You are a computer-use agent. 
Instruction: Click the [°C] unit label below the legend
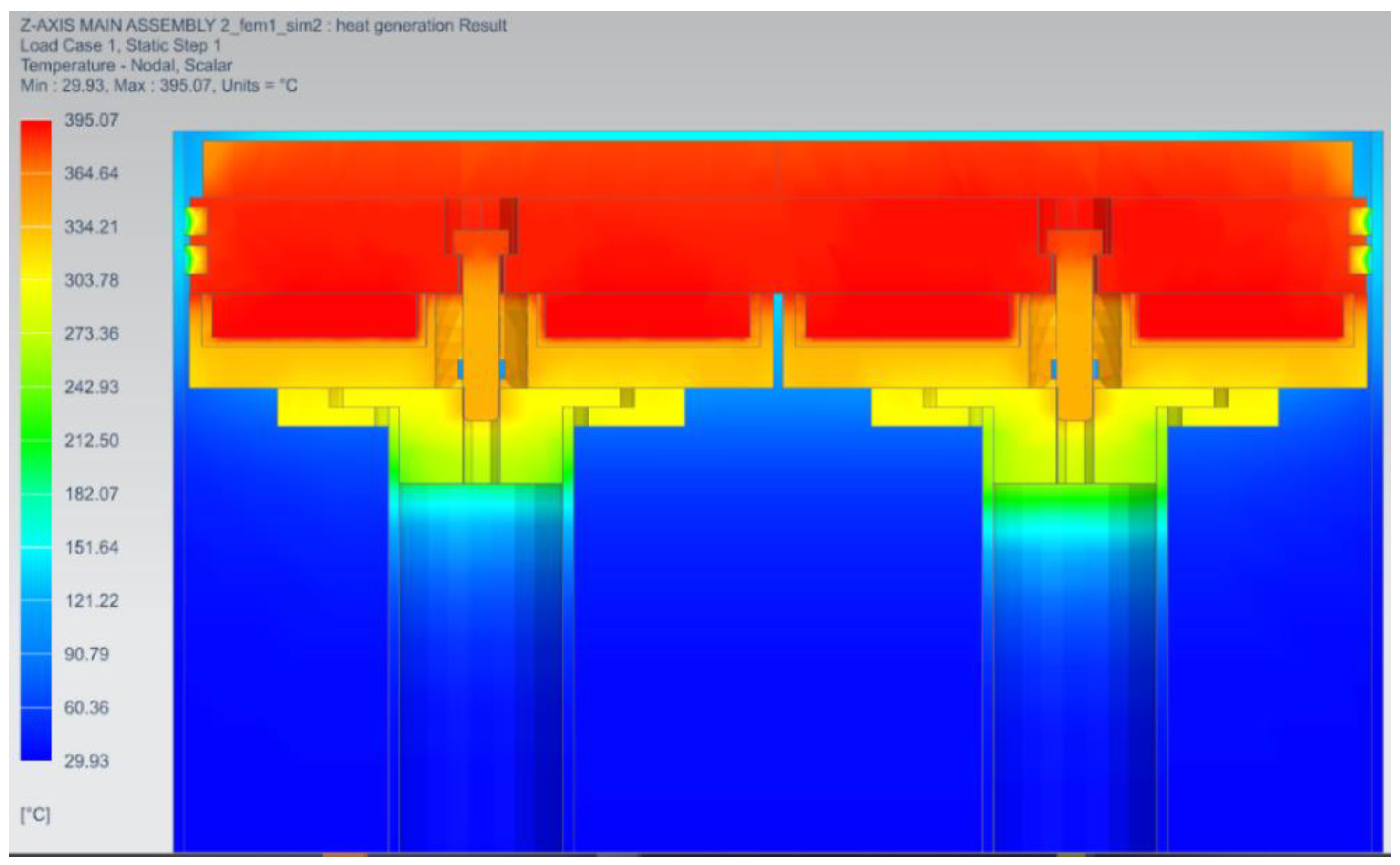36,815
